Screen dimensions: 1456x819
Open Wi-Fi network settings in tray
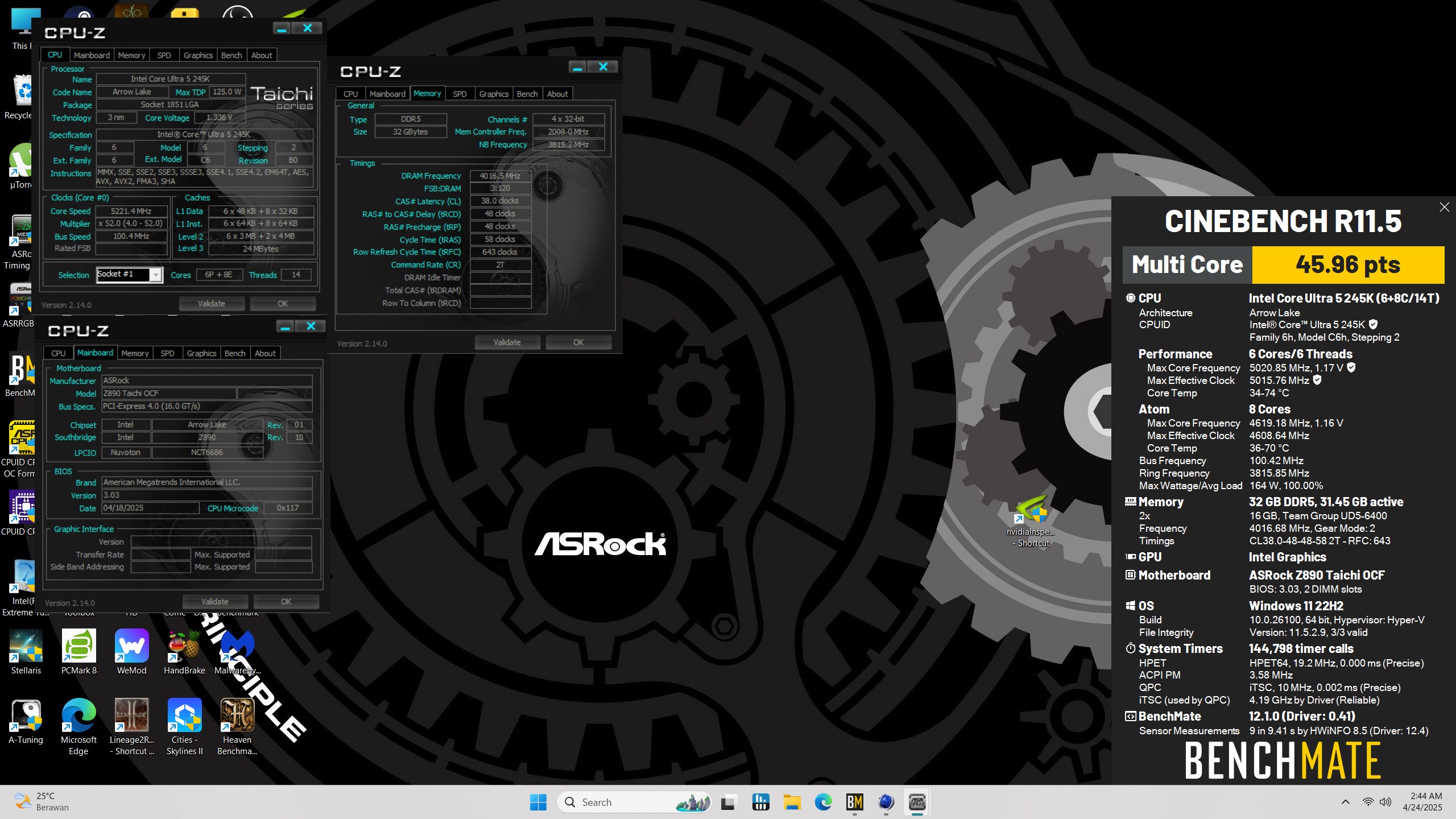[x=1368, y=802]
